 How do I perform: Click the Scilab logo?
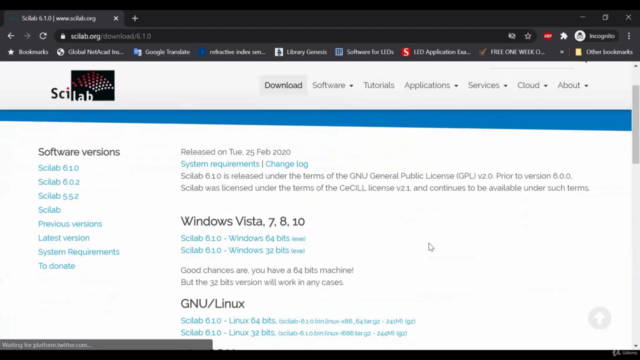(x=82, y=85)
